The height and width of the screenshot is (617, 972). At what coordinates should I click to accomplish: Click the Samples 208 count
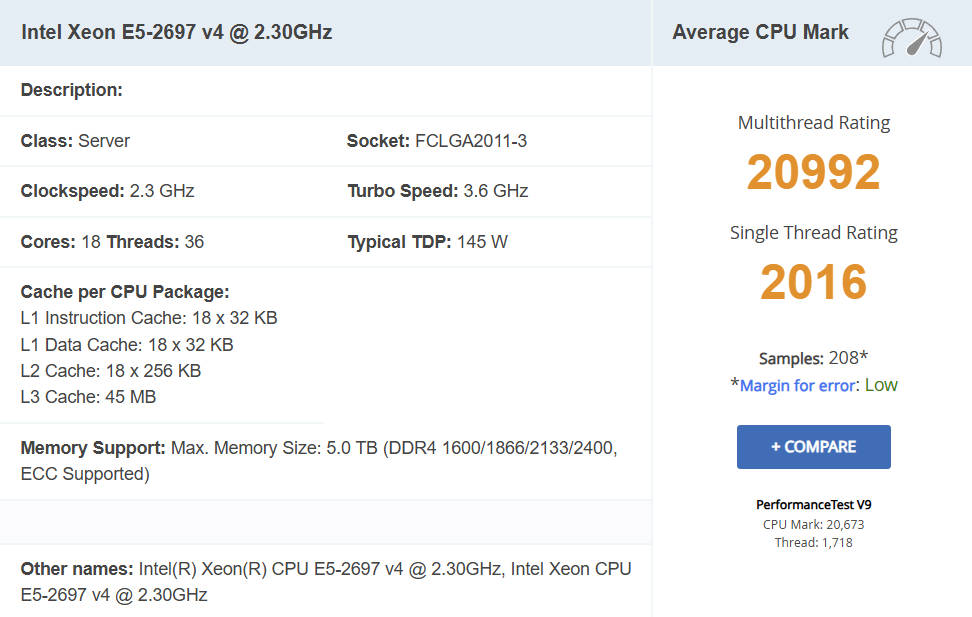tap(813, 358)
